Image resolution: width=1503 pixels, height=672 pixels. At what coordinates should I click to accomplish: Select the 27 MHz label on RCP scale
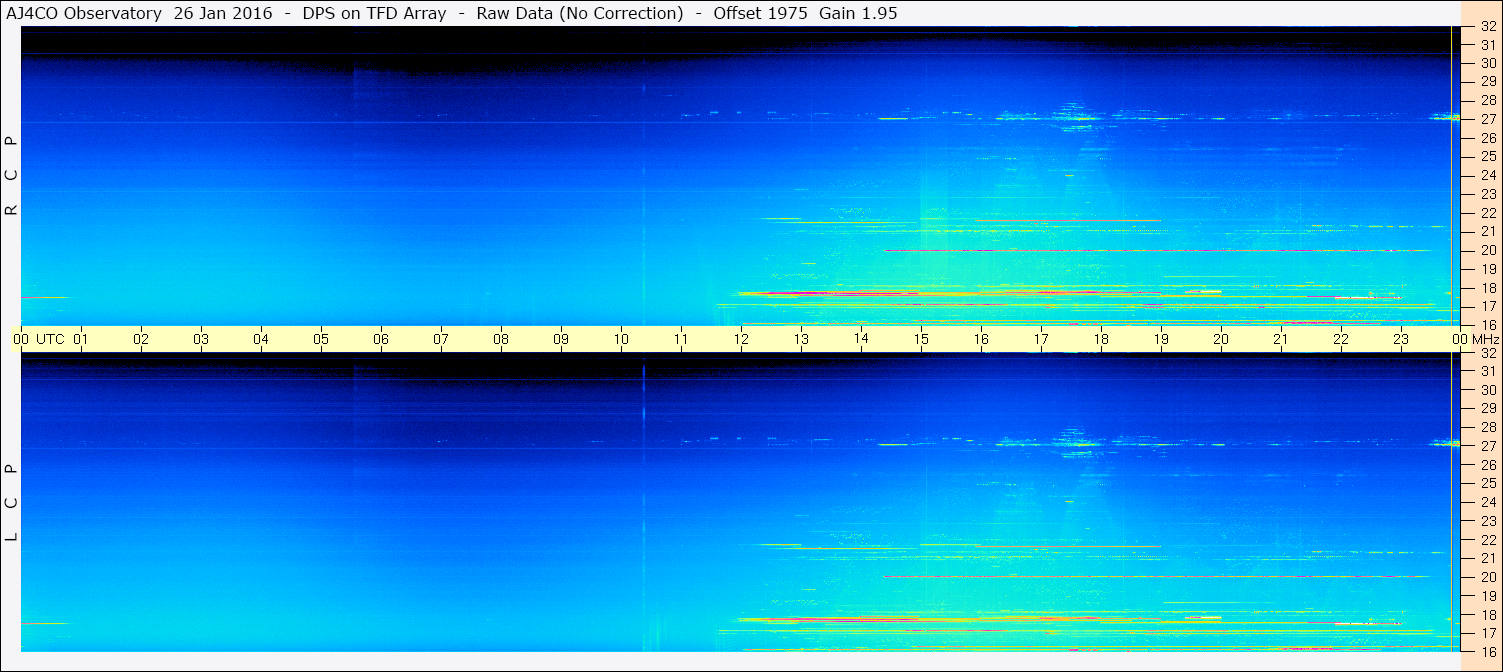click(1487, 119)
